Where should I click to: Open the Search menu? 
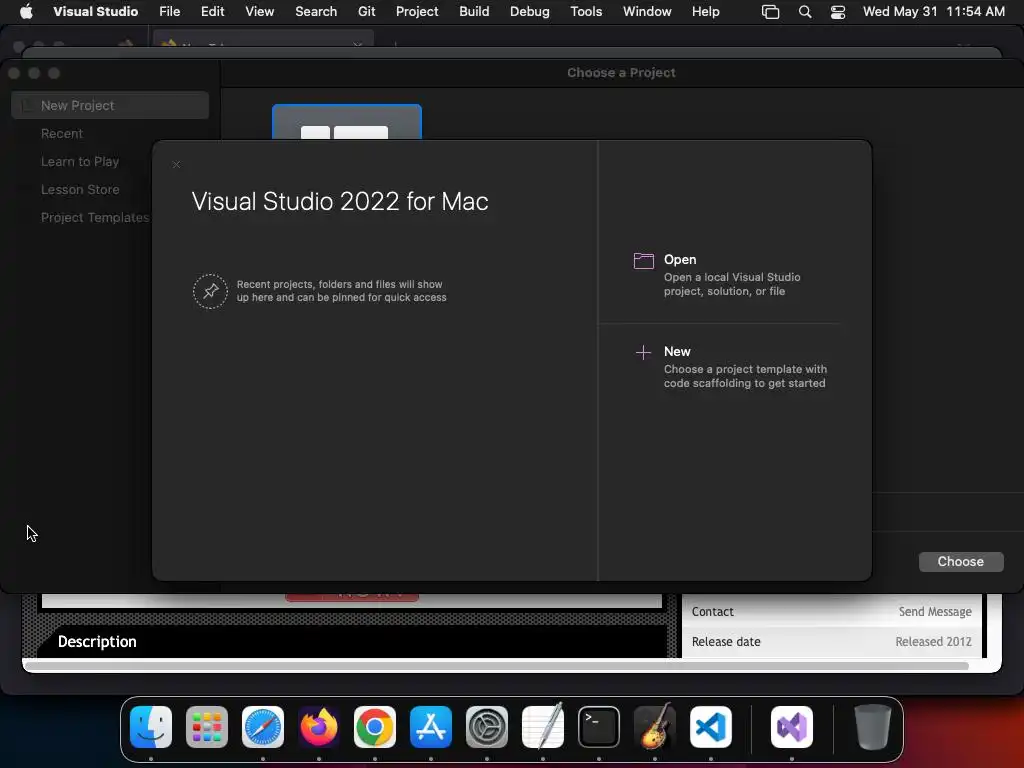click(x=316, y=11)
